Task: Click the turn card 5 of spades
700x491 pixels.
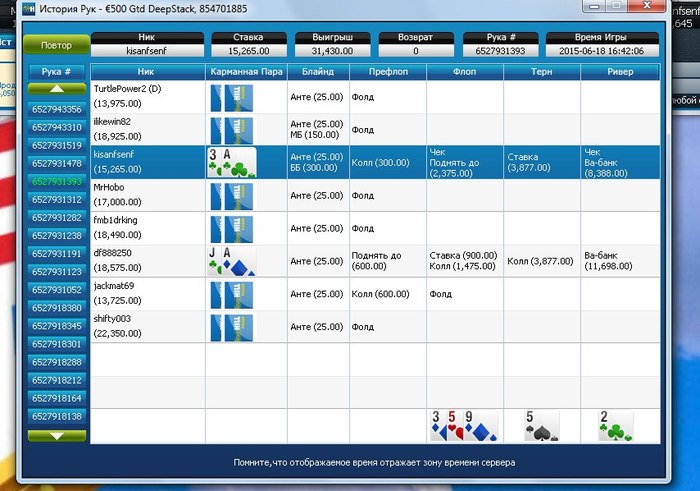Action: point(542,426)
